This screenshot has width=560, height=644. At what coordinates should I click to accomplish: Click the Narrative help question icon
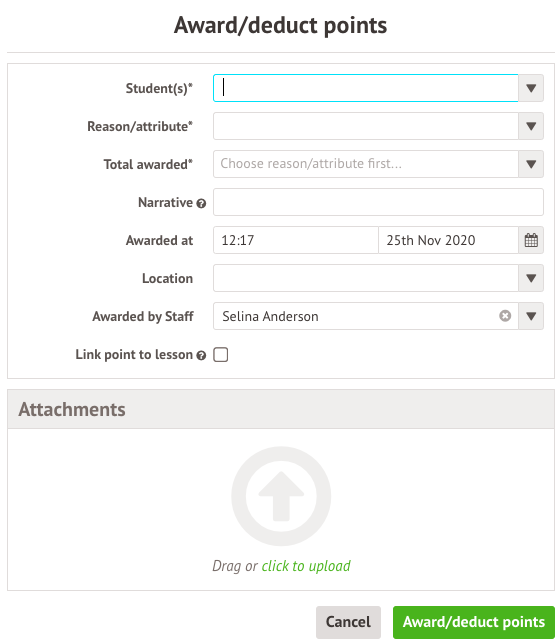point(201,203)
